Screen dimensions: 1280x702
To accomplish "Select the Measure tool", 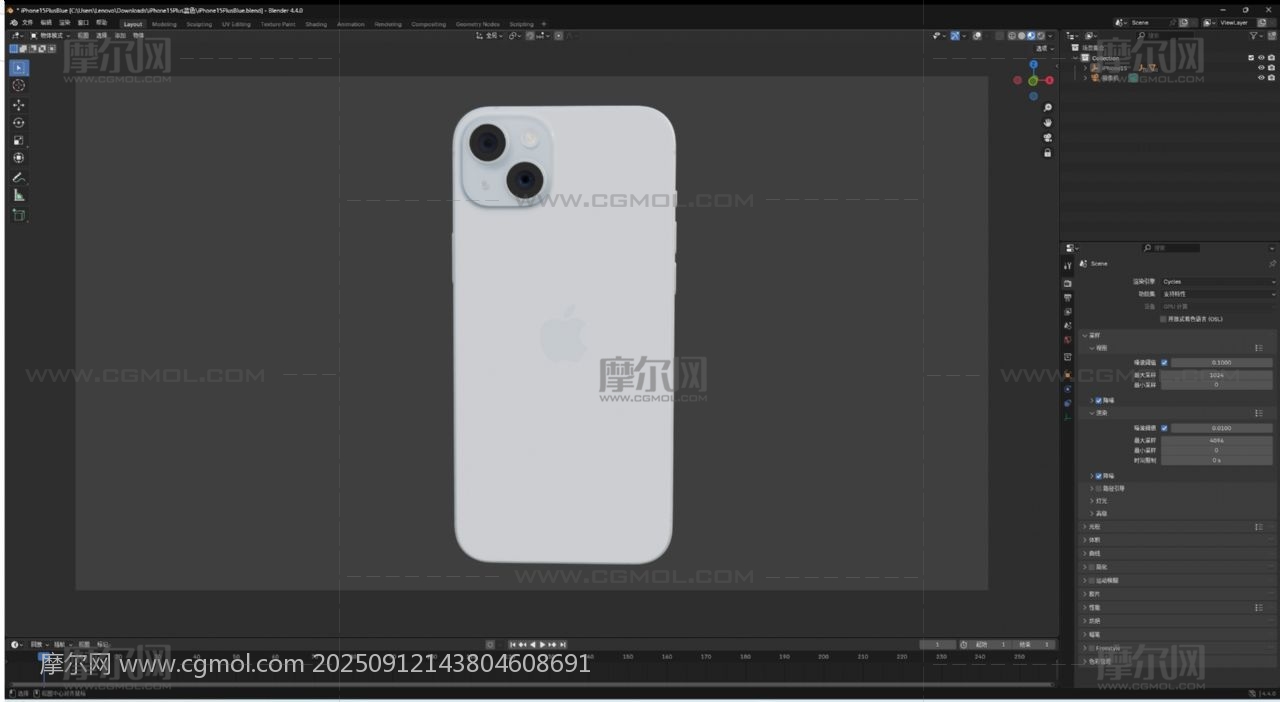I will (x=19, y=195).
